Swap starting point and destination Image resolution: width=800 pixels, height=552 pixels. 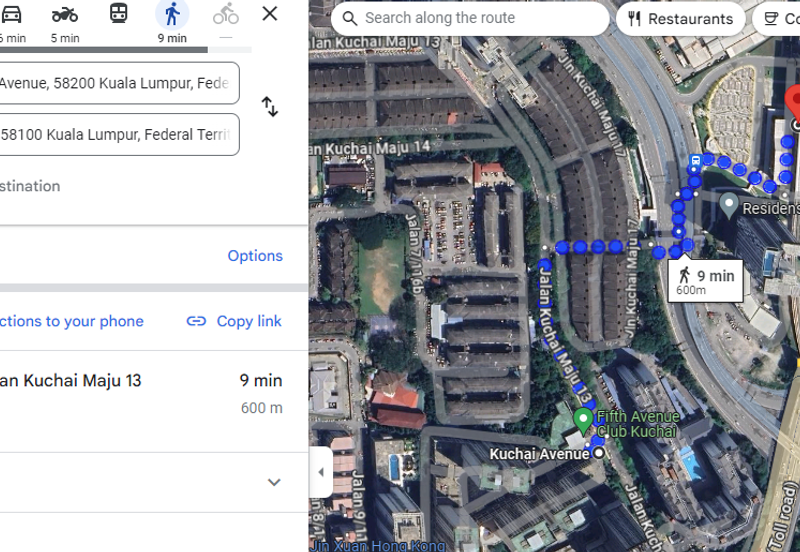pos(270,107)
